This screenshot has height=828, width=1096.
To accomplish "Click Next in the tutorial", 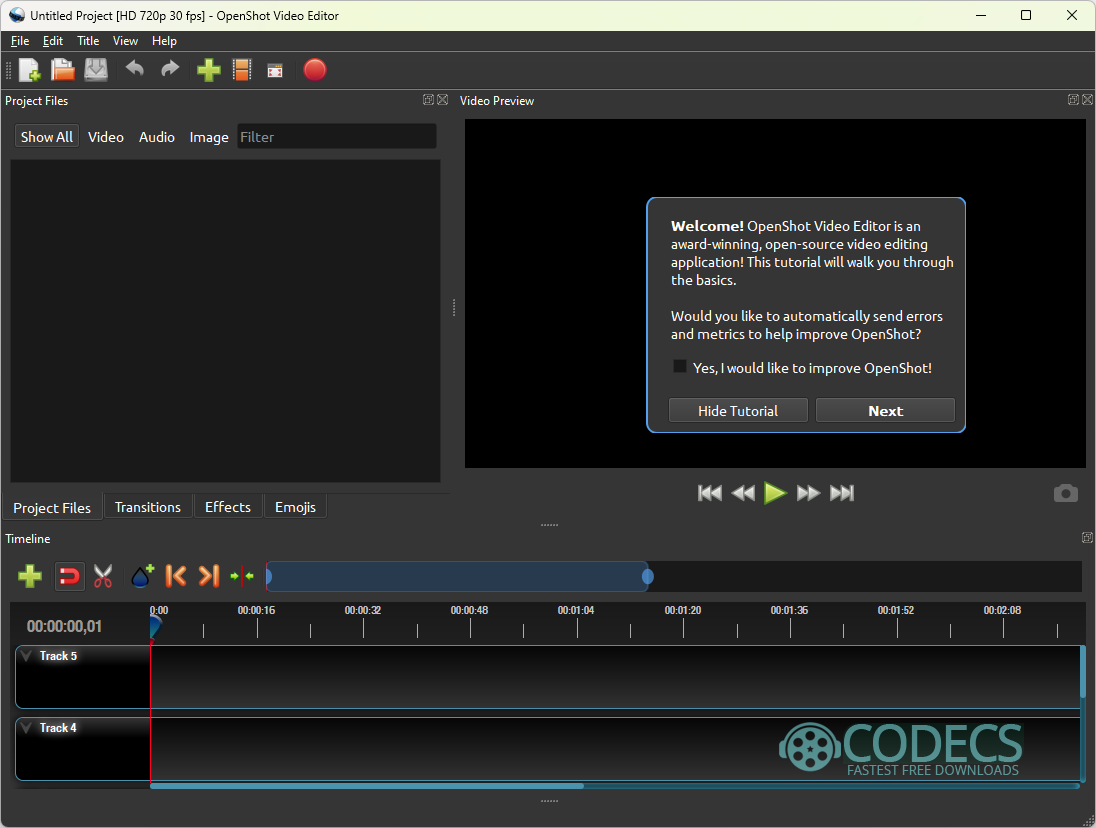I will 886,411.
